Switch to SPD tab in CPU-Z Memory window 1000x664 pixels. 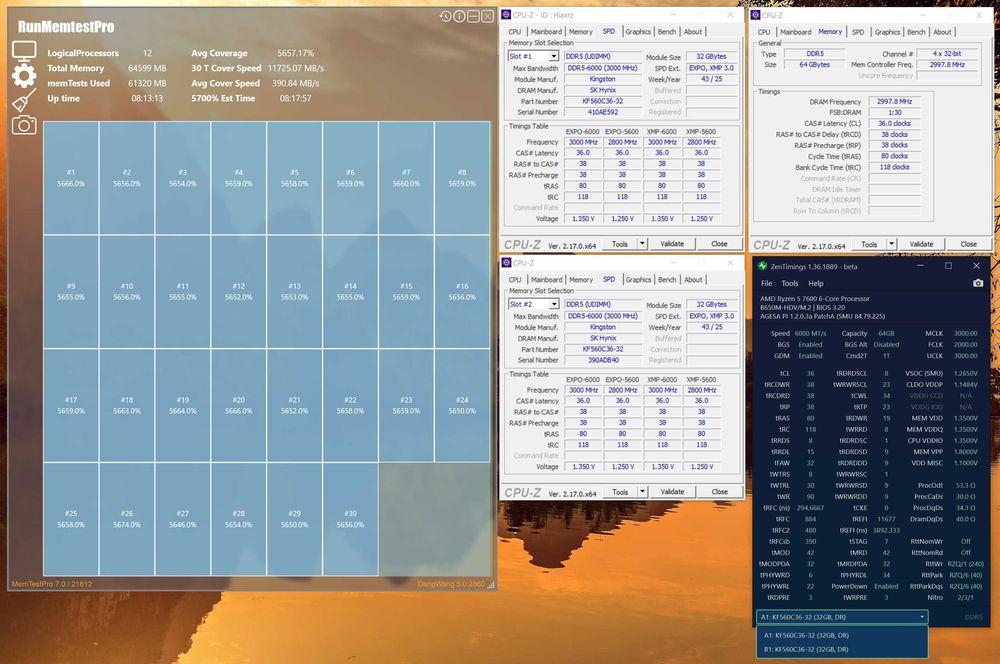coord(858,32)
